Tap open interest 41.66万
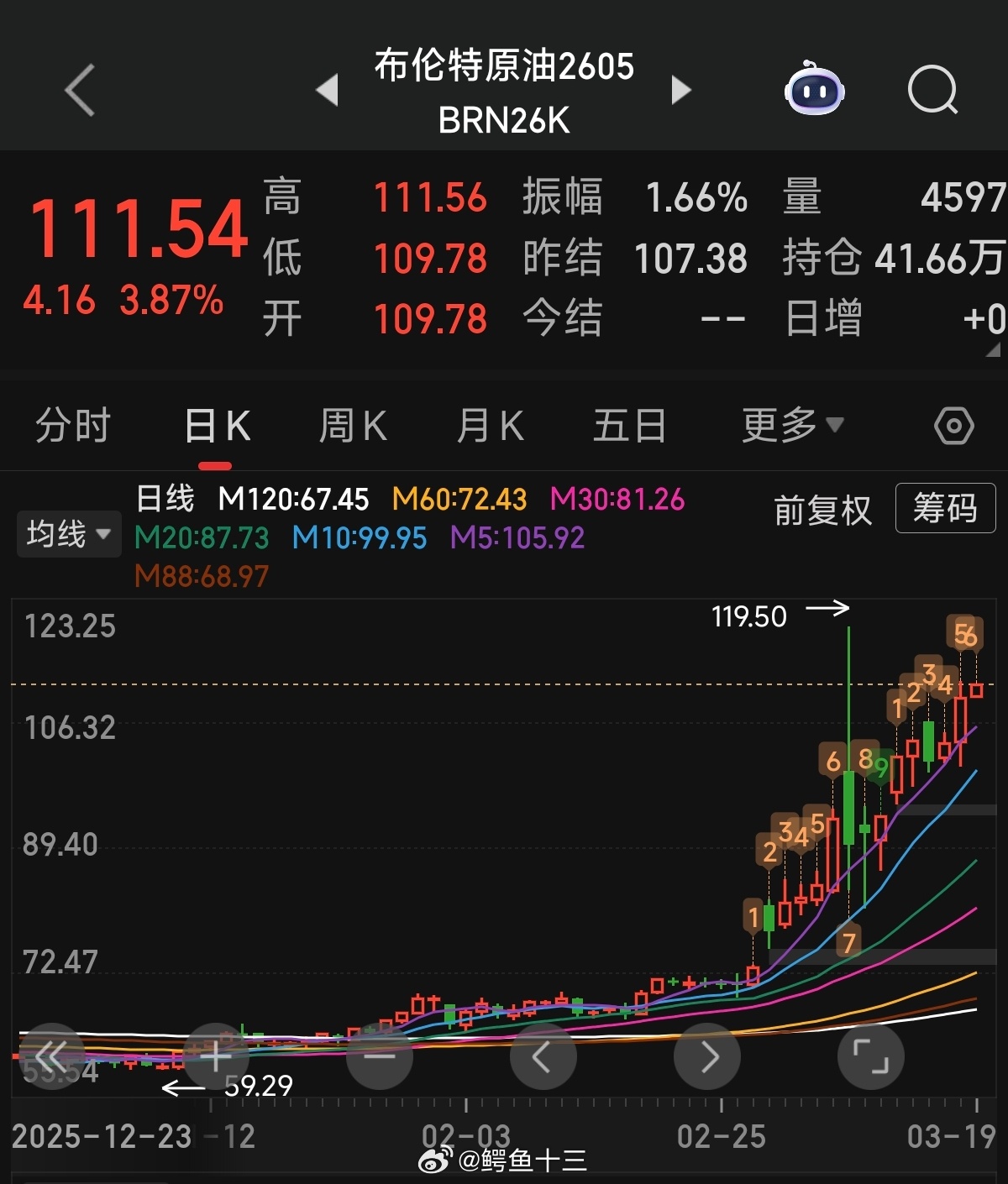 (940, 259)
